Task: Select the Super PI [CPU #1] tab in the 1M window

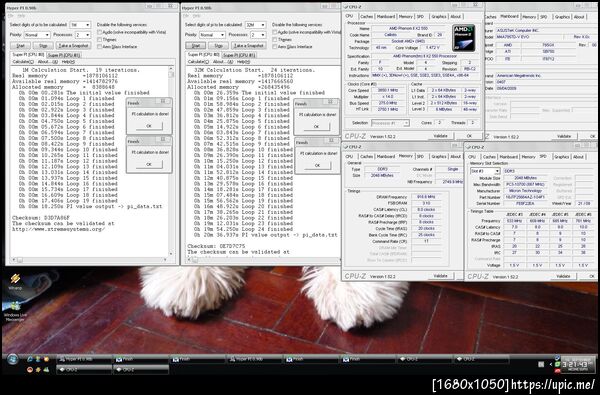Action: coord(64,55)
